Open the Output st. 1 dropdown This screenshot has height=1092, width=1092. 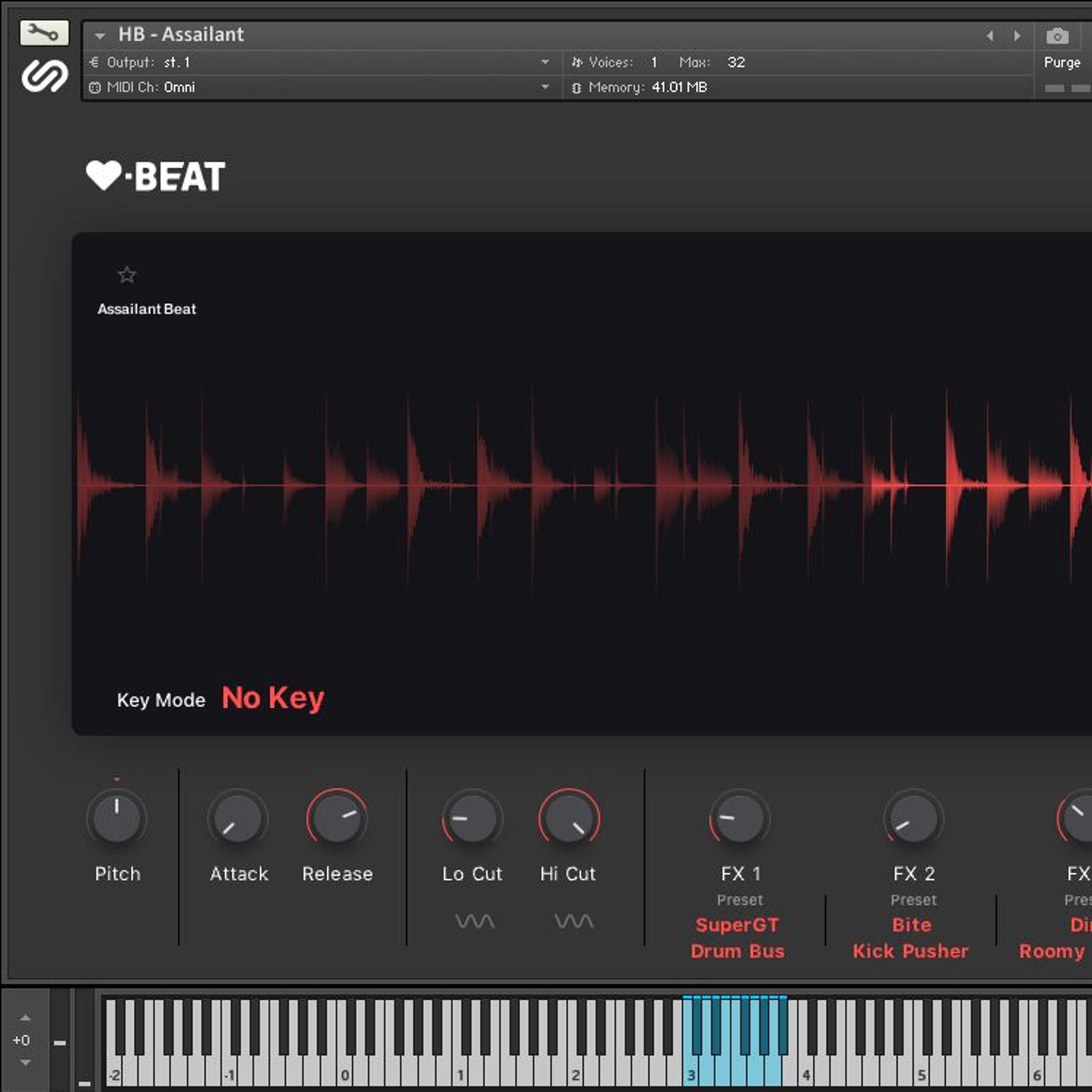click(x=545, y=62)
